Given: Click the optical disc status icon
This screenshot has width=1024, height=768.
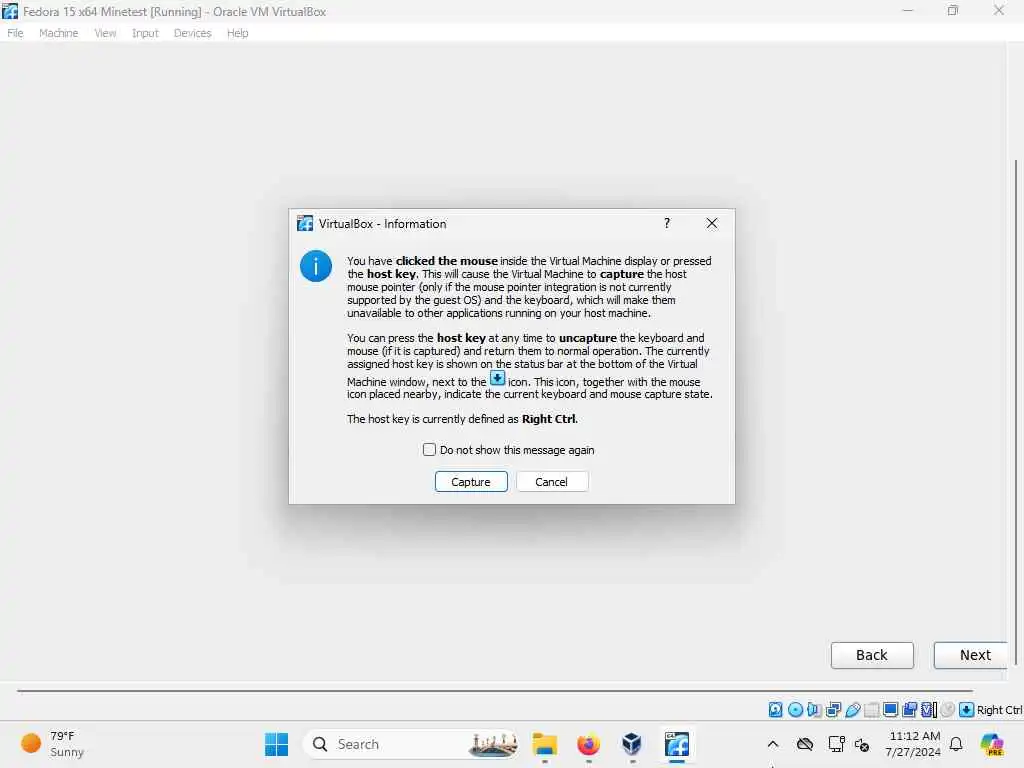Looking at the screenshot, I should (795, 709).
